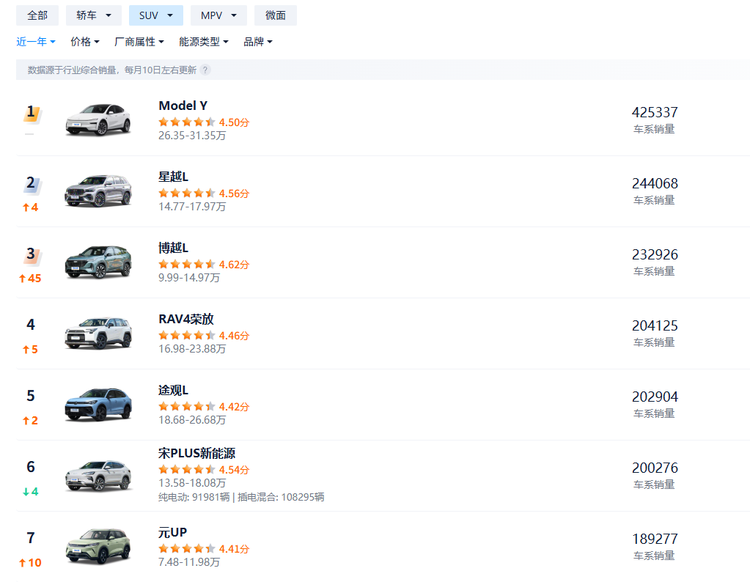Click the 元UP car image
The width and height of the screenshot is (750, 582).
(x=98, y=546)
